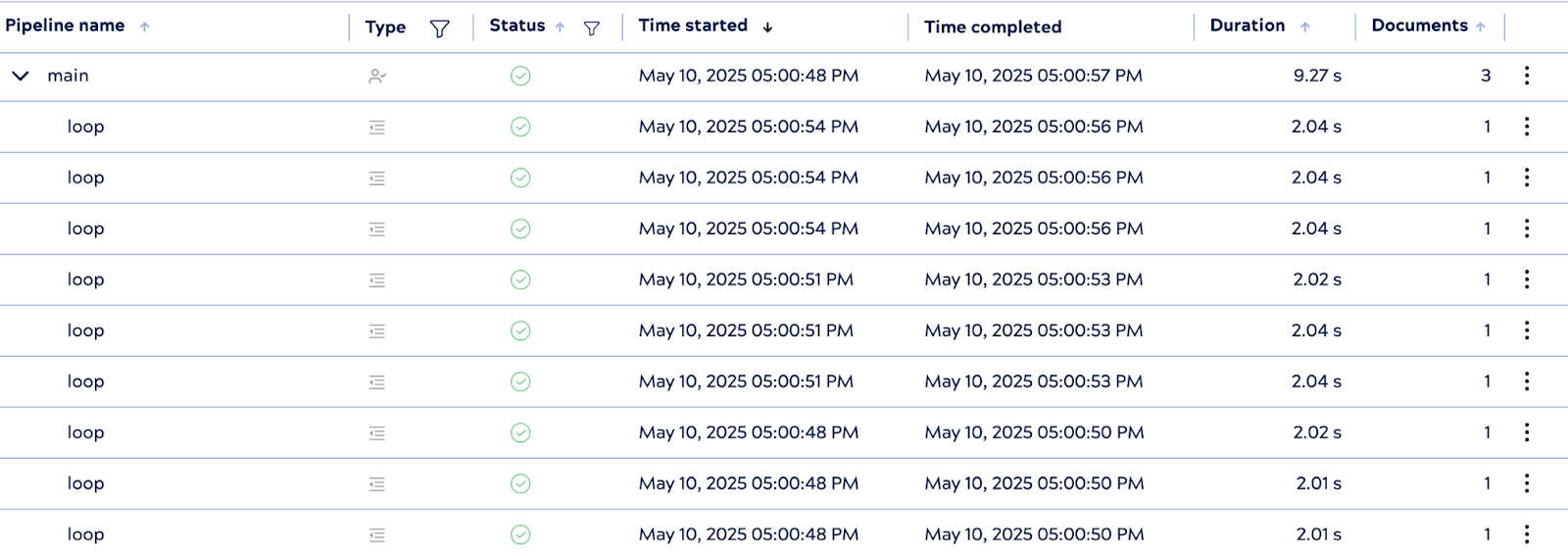Open menu for 05:00:48 PM loop lasting 2.02 s
The height and width of the screenshot is (557, 1568).
point(1526,432)
